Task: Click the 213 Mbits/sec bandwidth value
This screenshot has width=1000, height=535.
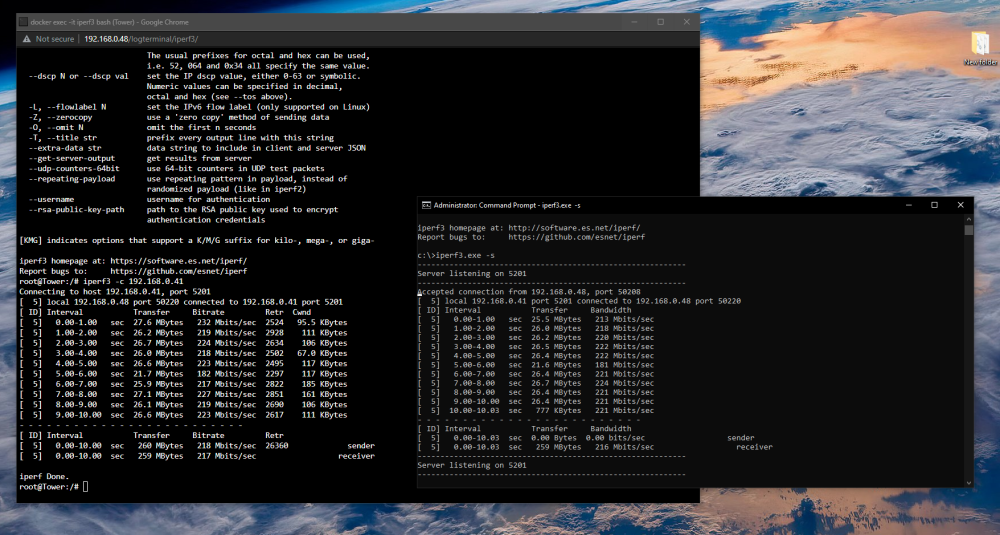Action: [624, 319]
